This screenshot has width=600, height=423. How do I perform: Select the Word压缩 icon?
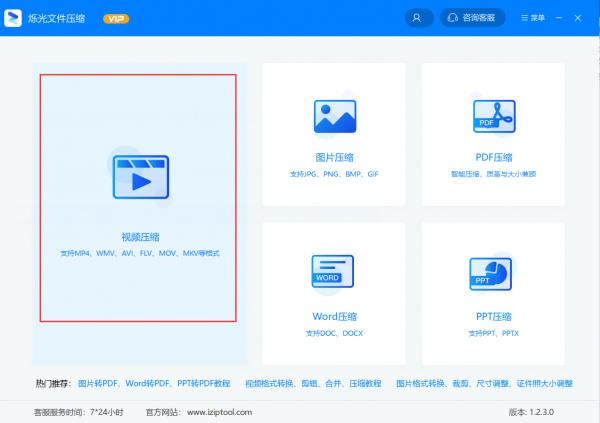pyautogui.click(x=334, y=272)
